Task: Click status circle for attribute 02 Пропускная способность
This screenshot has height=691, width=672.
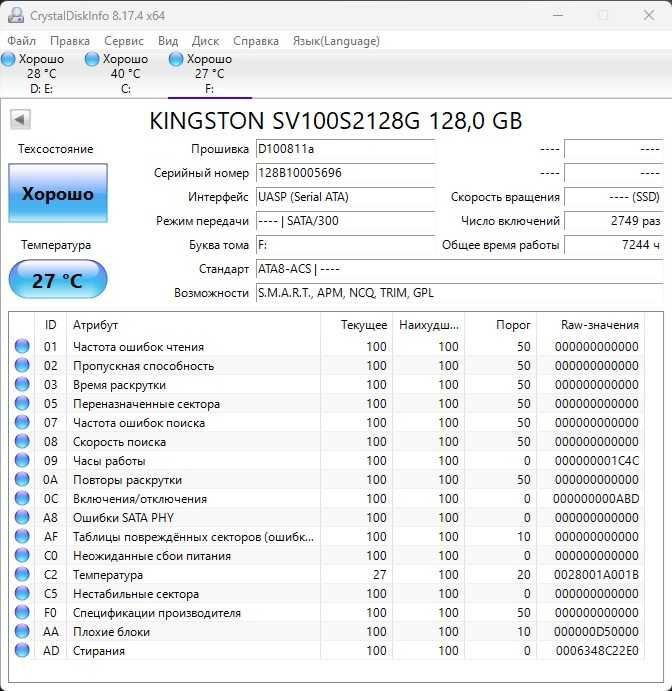Action: [22, 365]
